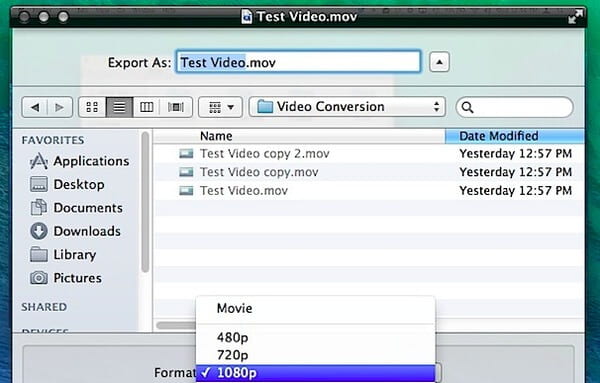Viewport: 600px width, 383px height.
Task: Click the Export As filename field
Action: pyautogui.click(x=298, y=62)
